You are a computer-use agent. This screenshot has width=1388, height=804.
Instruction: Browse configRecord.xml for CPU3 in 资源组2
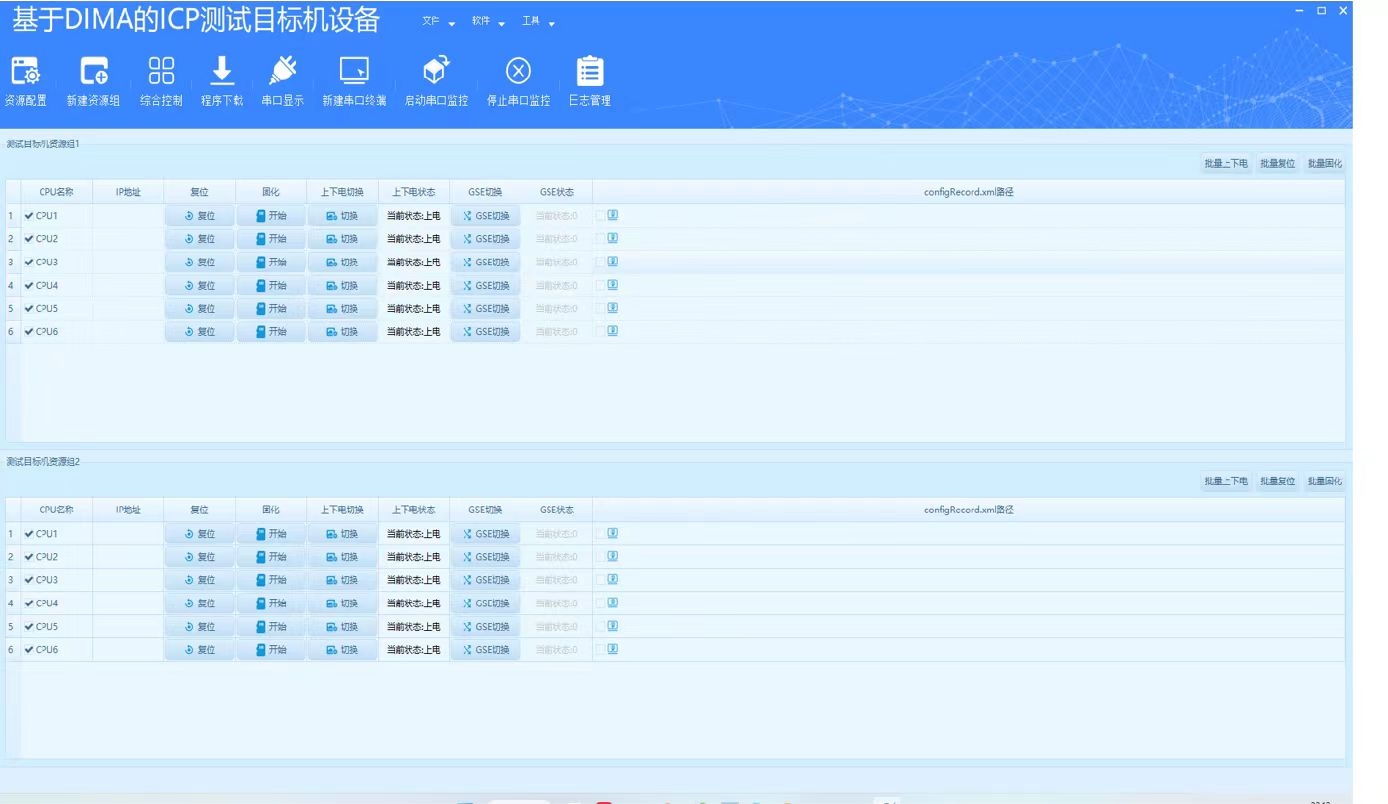(613, 579)
